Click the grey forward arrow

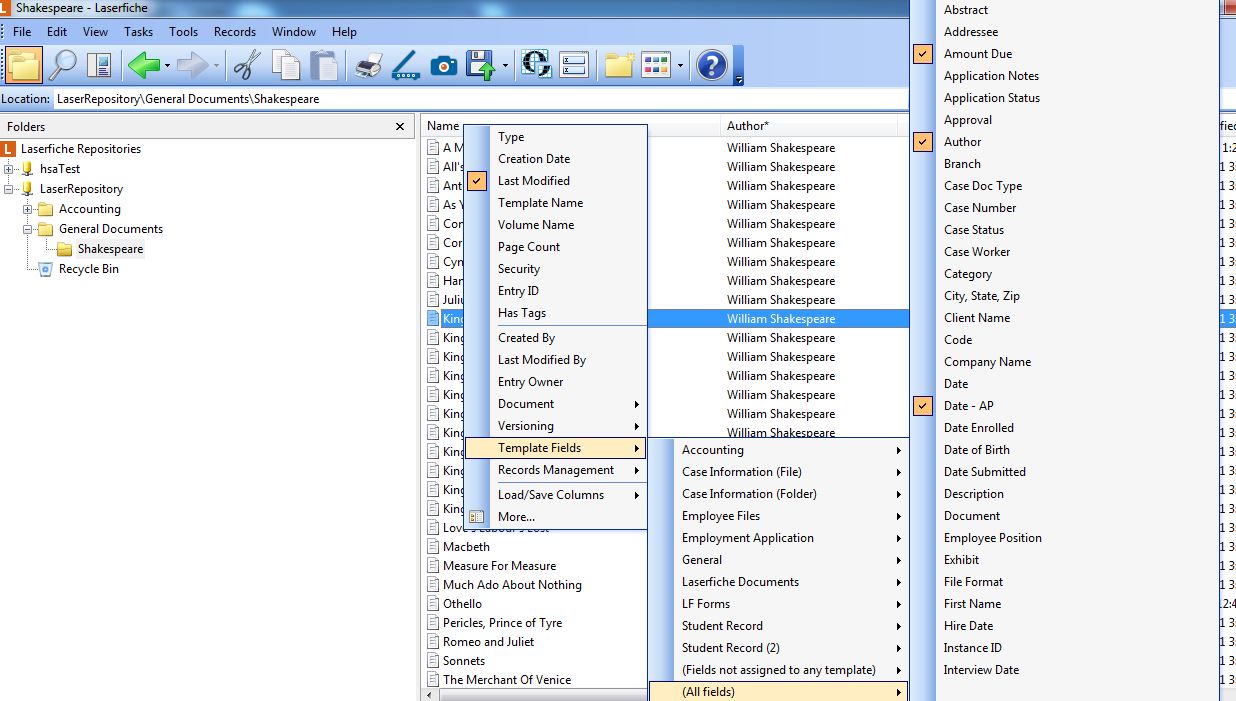(192, 66)
